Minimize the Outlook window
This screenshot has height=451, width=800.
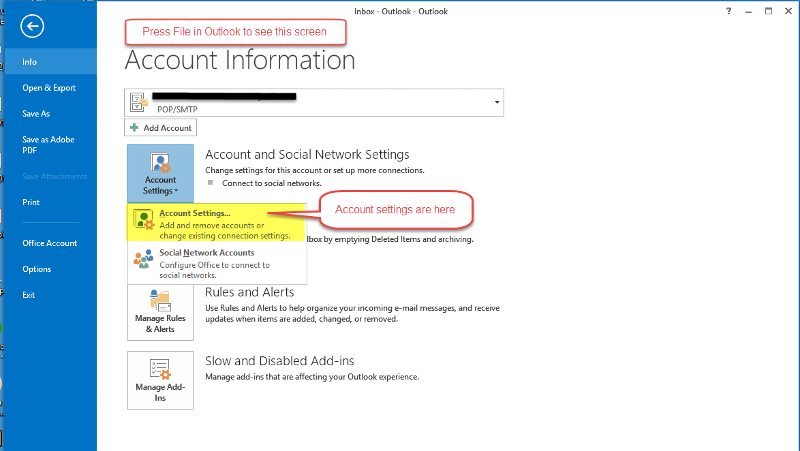pos(748,11)
